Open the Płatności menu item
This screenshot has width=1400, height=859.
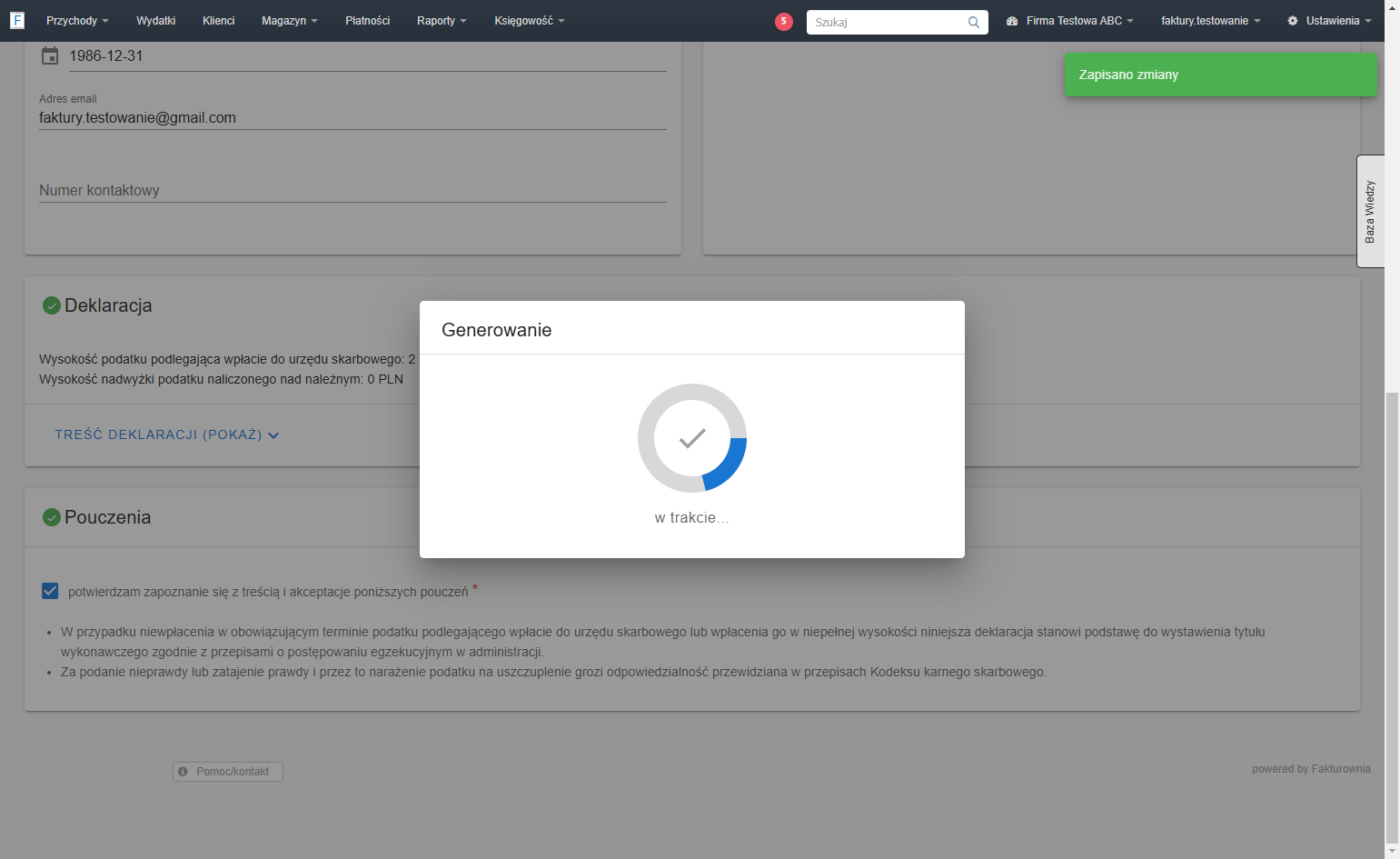point(368,21)
